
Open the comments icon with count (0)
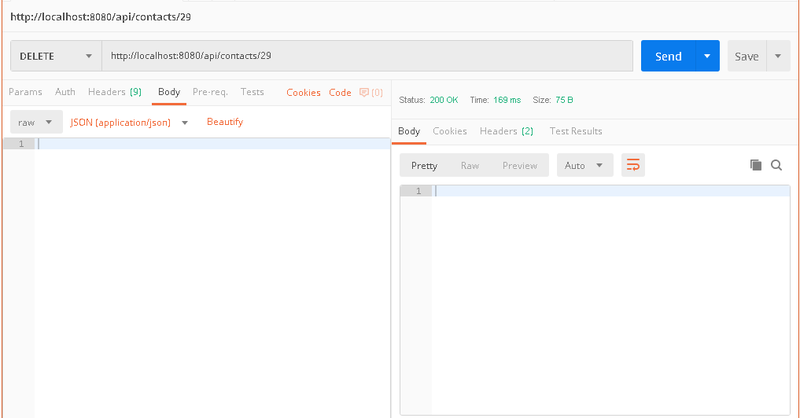371,92
